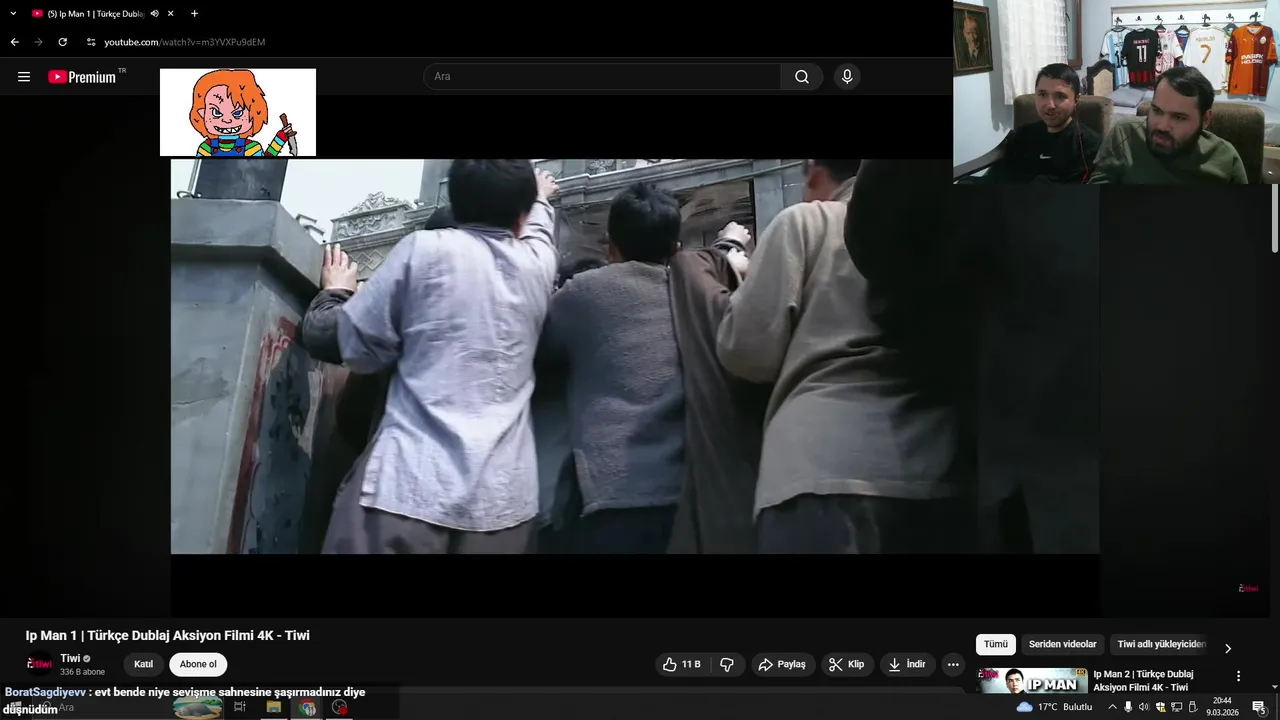The image size is (1280, 720).
Task: Select Tiwi adlı yükleyiciden chip
Action: tap(1161, 645)
